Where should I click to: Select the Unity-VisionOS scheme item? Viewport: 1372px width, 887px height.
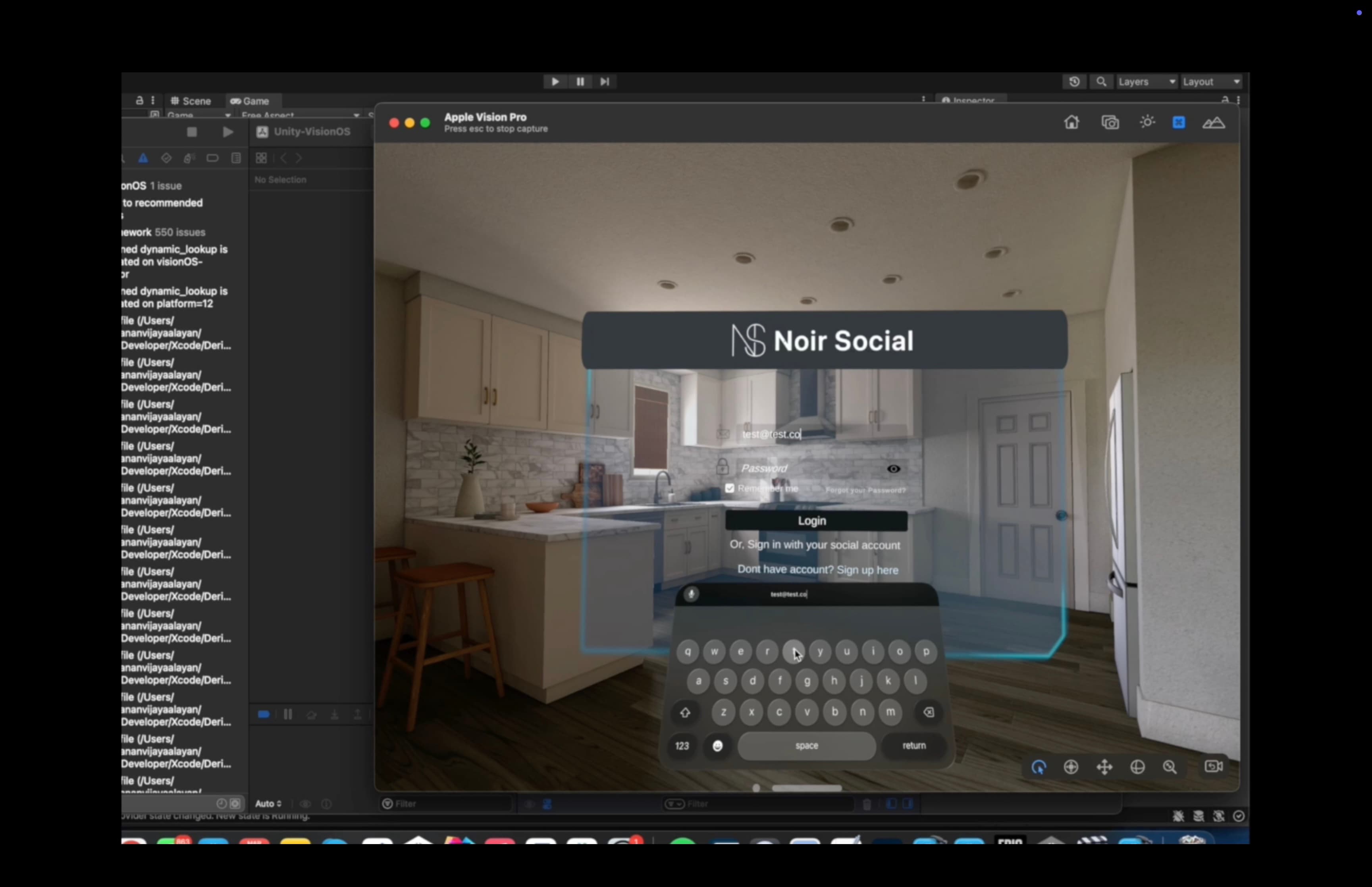pyautogui.click(x=304, y=132)
